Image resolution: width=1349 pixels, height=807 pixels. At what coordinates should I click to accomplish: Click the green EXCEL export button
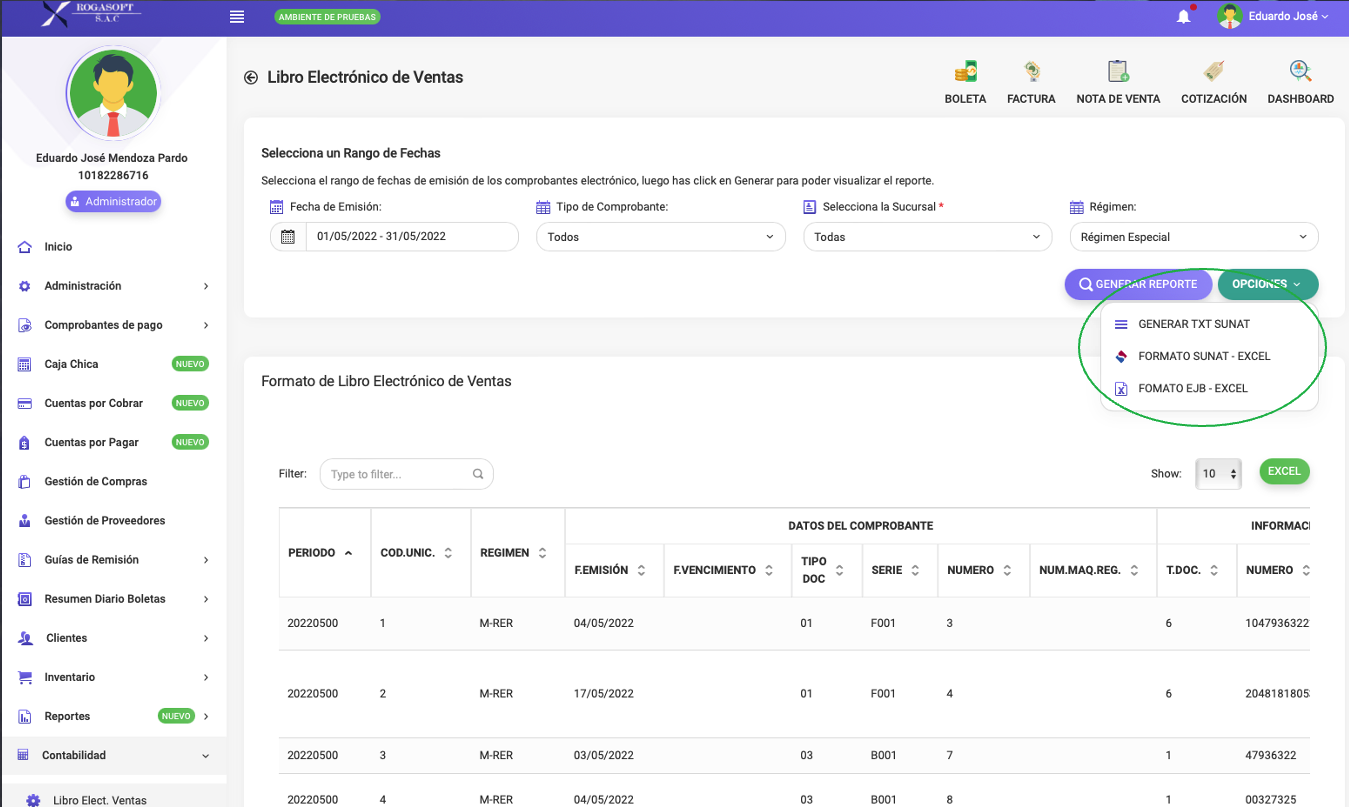1283,471
